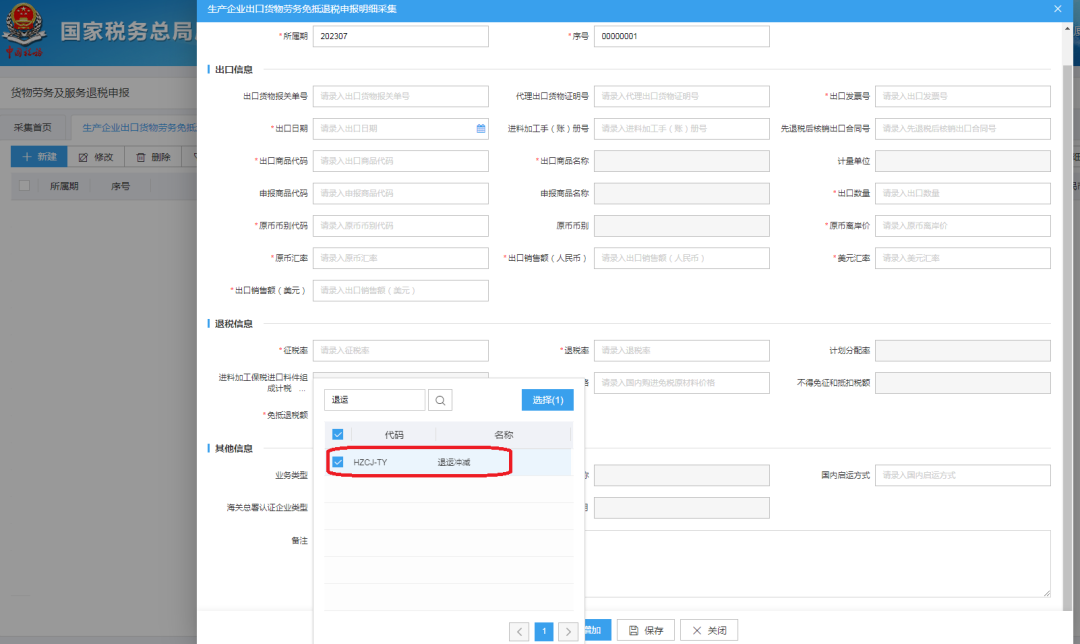Go to next page arrow in popup
Viewport: 1080px width, 644px height.
pyautogui.click(x=568, y=631)
